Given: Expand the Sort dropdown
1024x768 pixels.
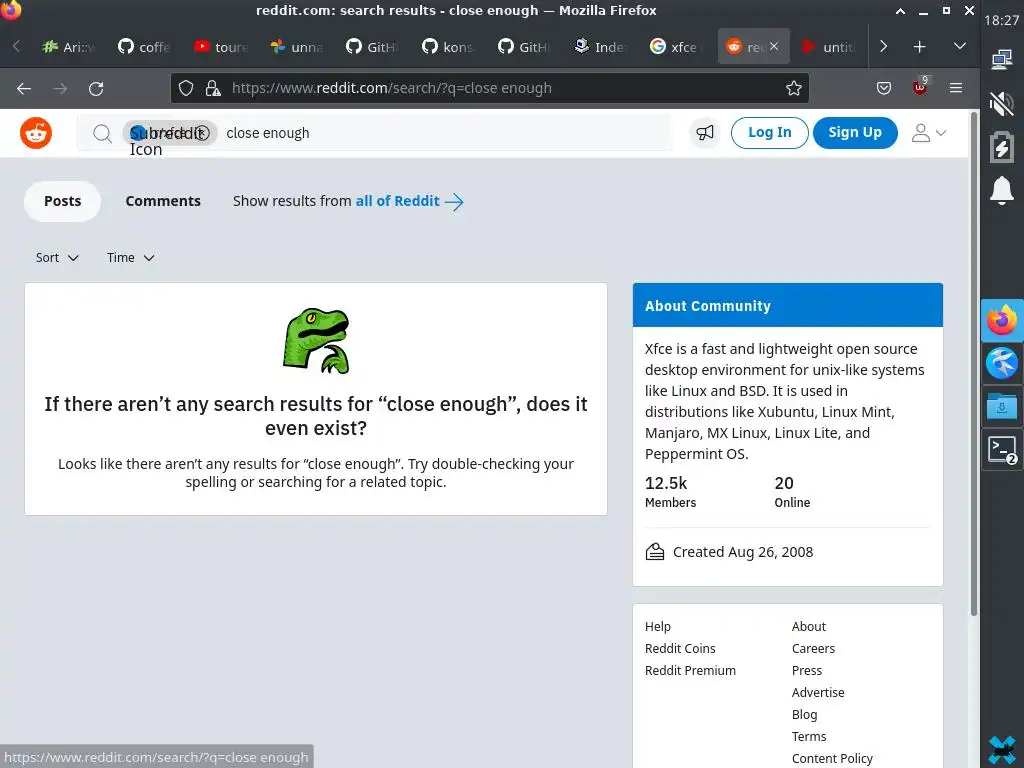Looking at the screenshot, I should coord(57,258).
